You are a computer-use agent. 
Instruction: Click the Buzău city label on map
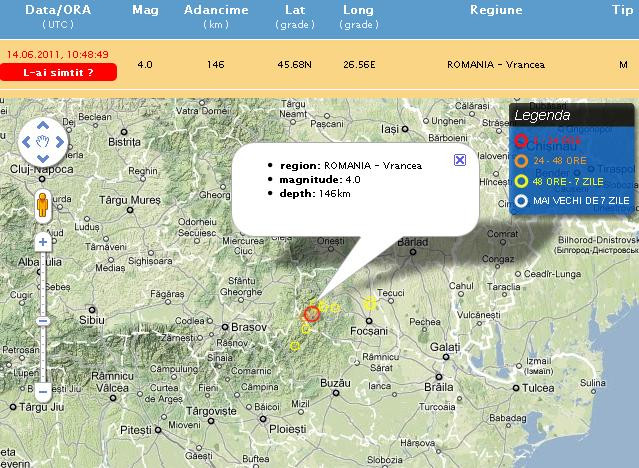[335, 383]
